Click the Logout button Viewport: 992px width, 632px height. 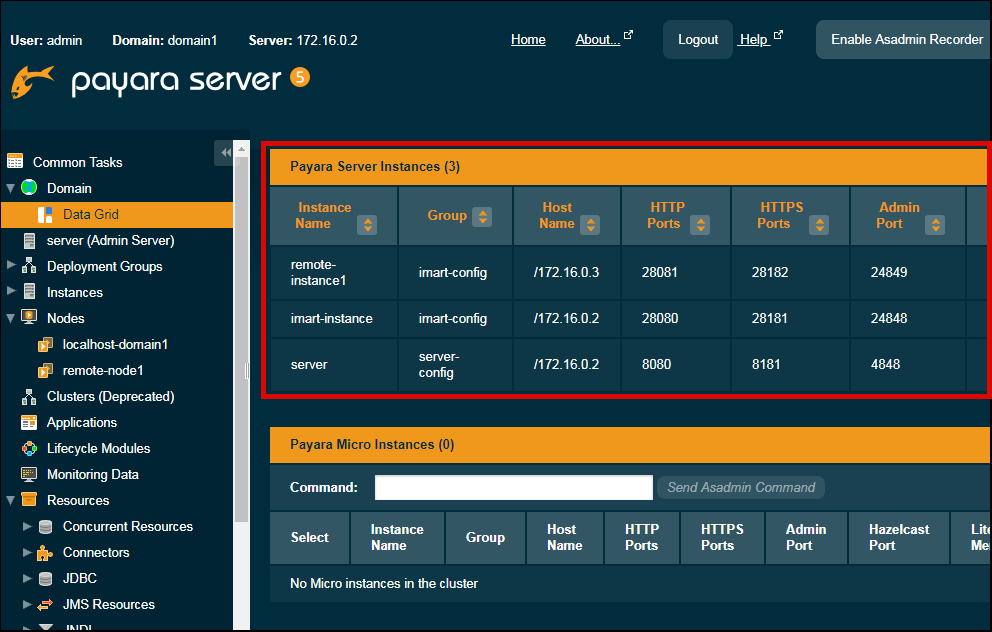697,40
